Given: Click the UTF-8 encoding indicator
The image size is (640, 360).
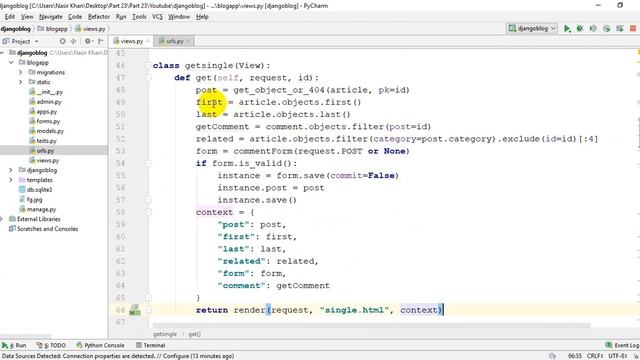Looking at the screenshot, I should click(618, 356).
